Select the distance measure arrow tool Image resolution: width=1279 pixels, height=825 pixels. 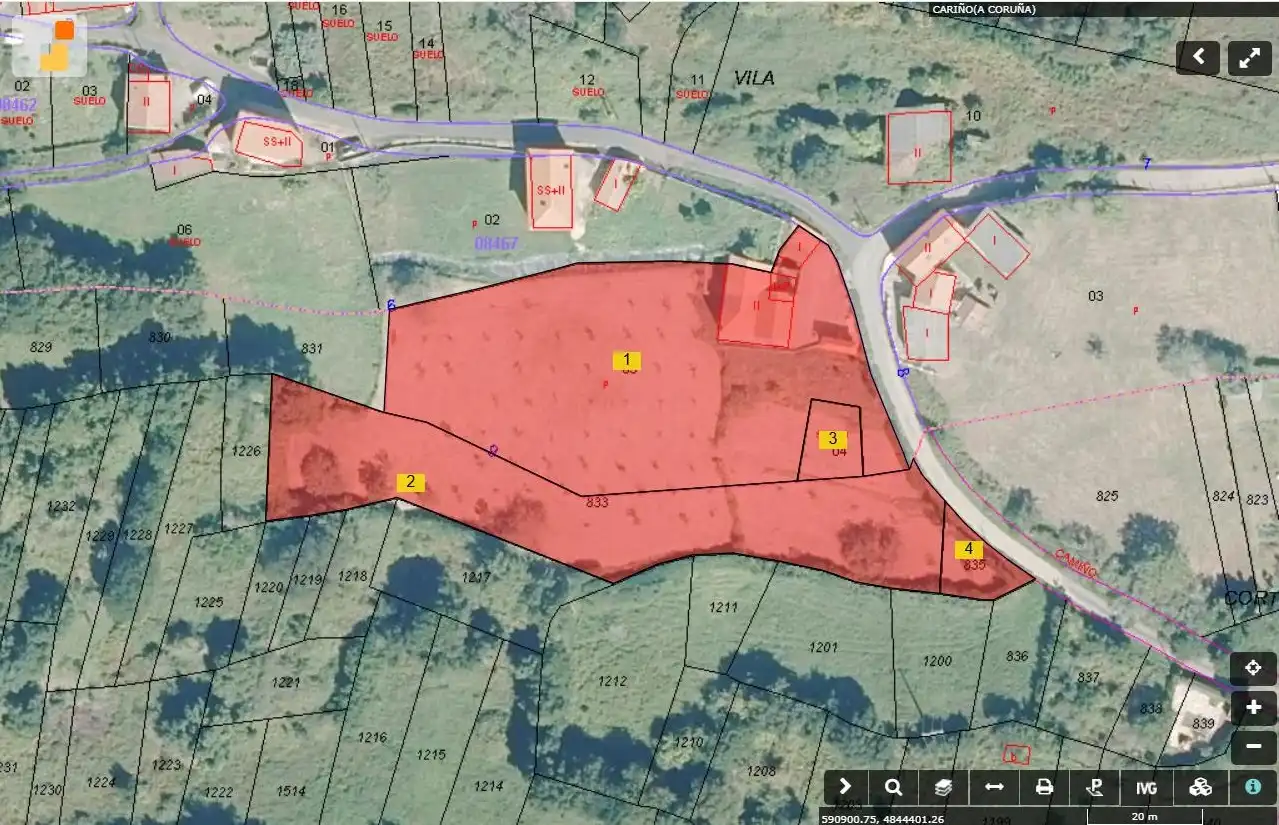[x=994, y=787]
